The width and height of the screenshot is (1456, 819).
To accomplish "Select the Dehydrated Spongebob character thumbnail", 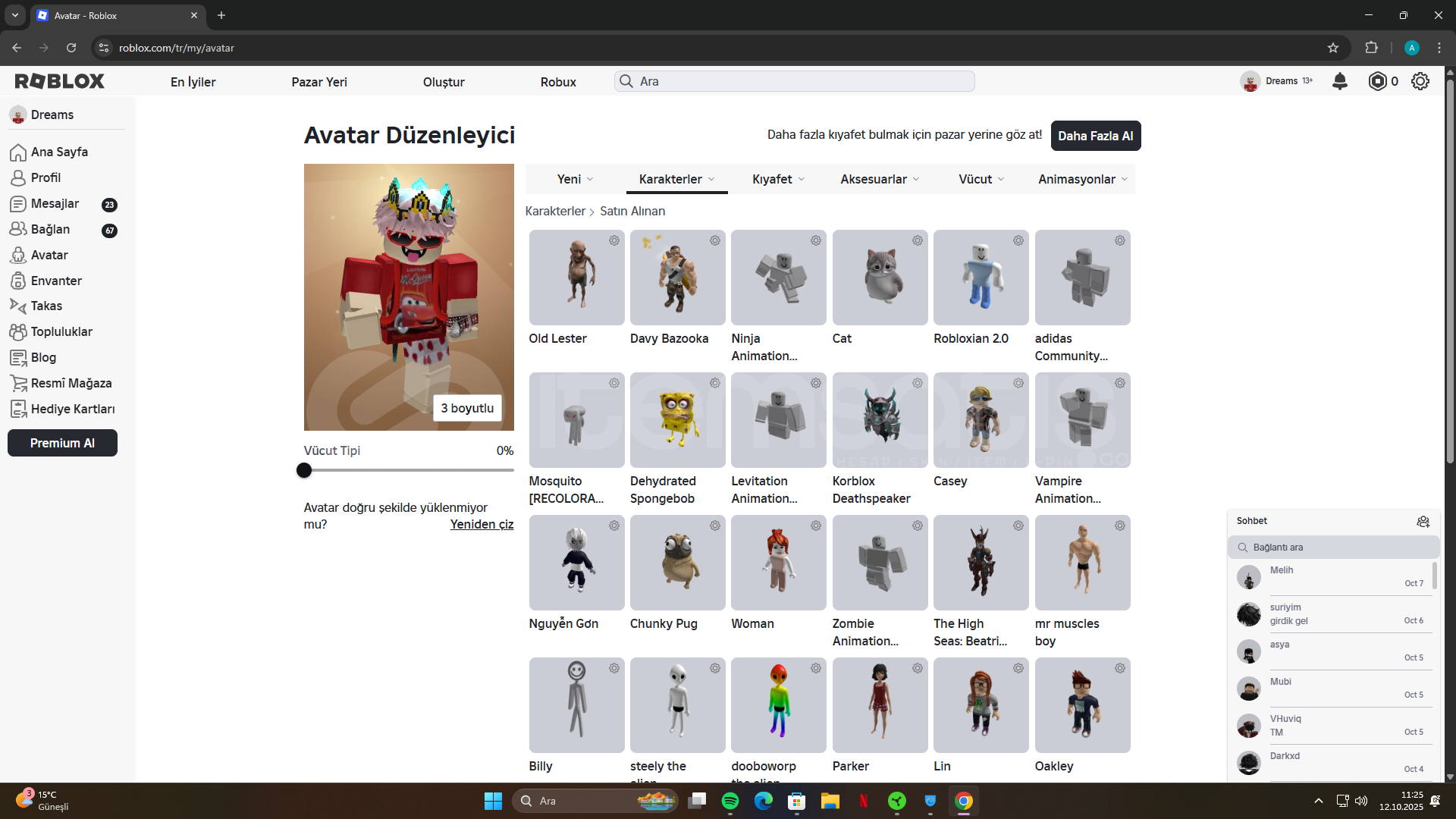I will [677, 420].
